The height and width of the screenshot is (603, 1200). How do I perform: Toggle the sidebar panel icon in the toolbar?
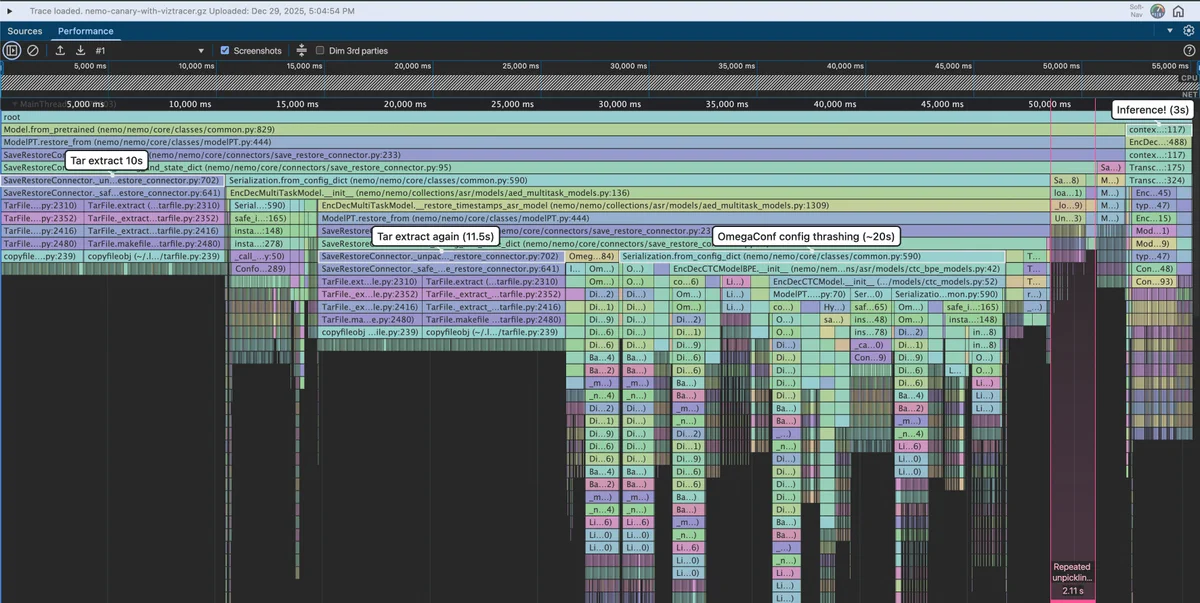pyautogui.click(x=12, y=50)
